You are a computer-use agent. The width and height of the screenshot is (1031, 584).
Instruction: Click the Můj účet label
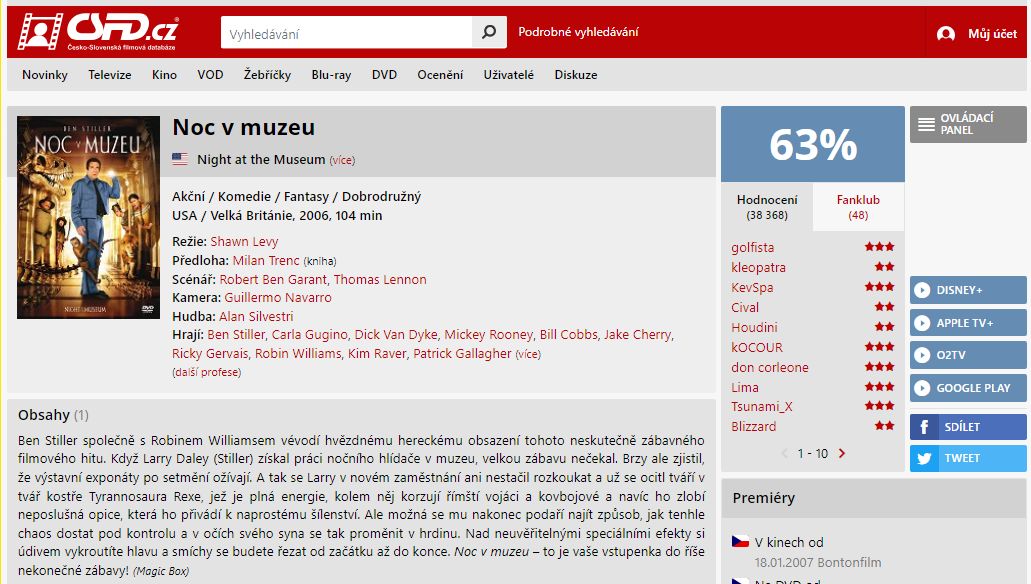(992, 34)
